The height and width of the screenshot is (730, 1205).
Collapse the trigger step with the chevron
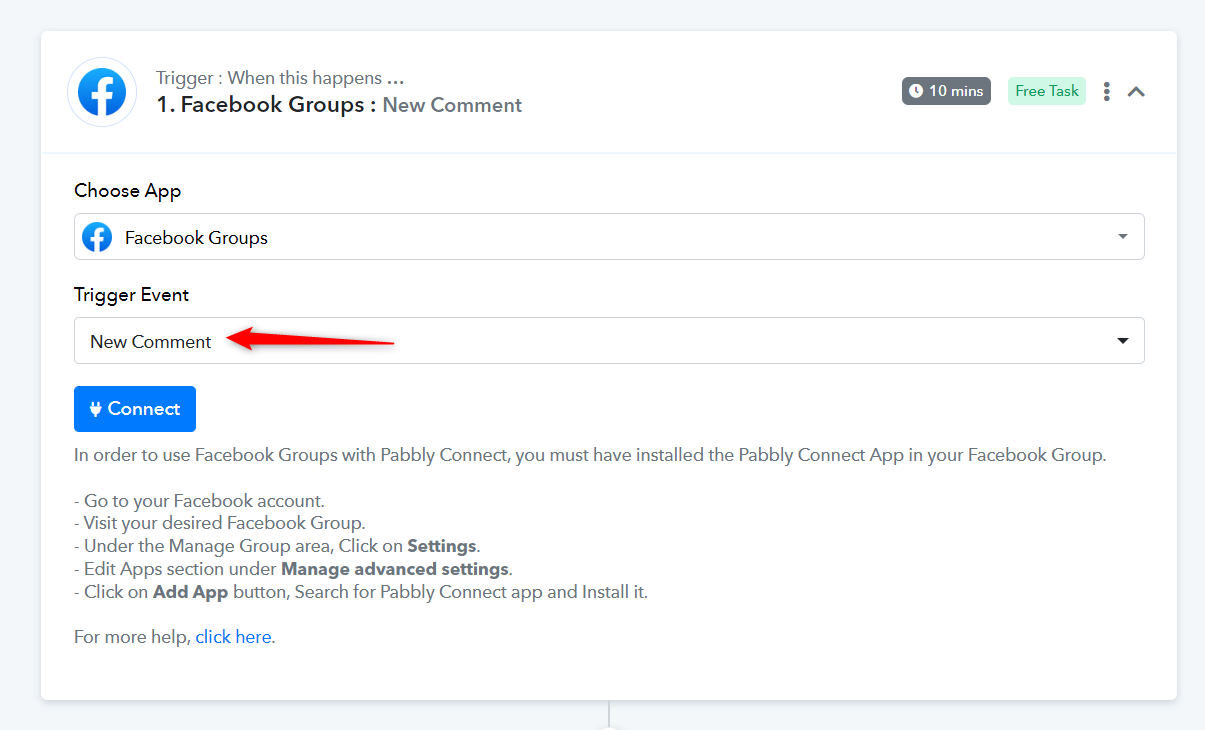pyautogui.click(x=1136, y=91)
